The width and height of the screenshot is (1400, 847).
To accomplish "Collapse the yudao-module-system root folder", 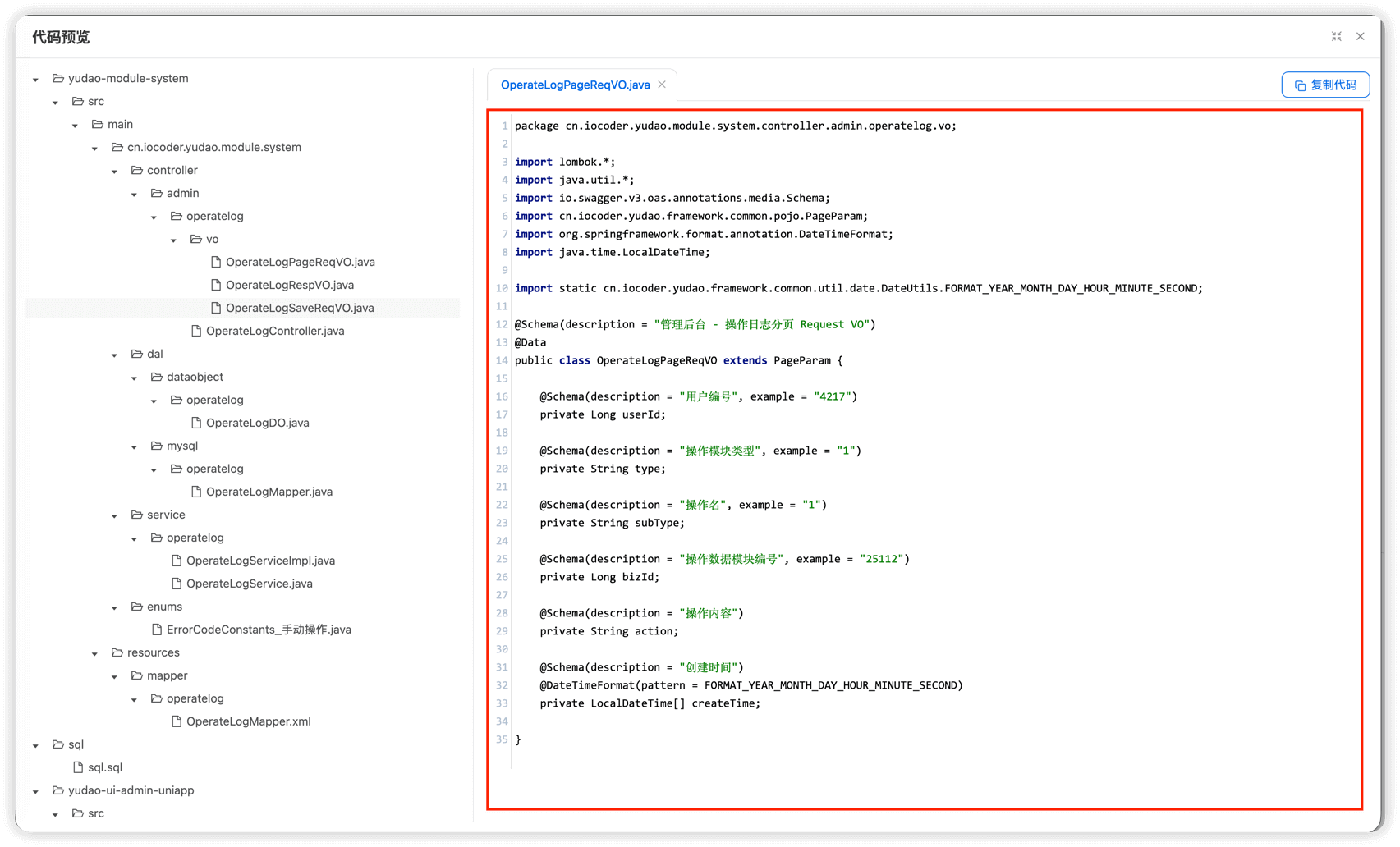I will [35, 80].
